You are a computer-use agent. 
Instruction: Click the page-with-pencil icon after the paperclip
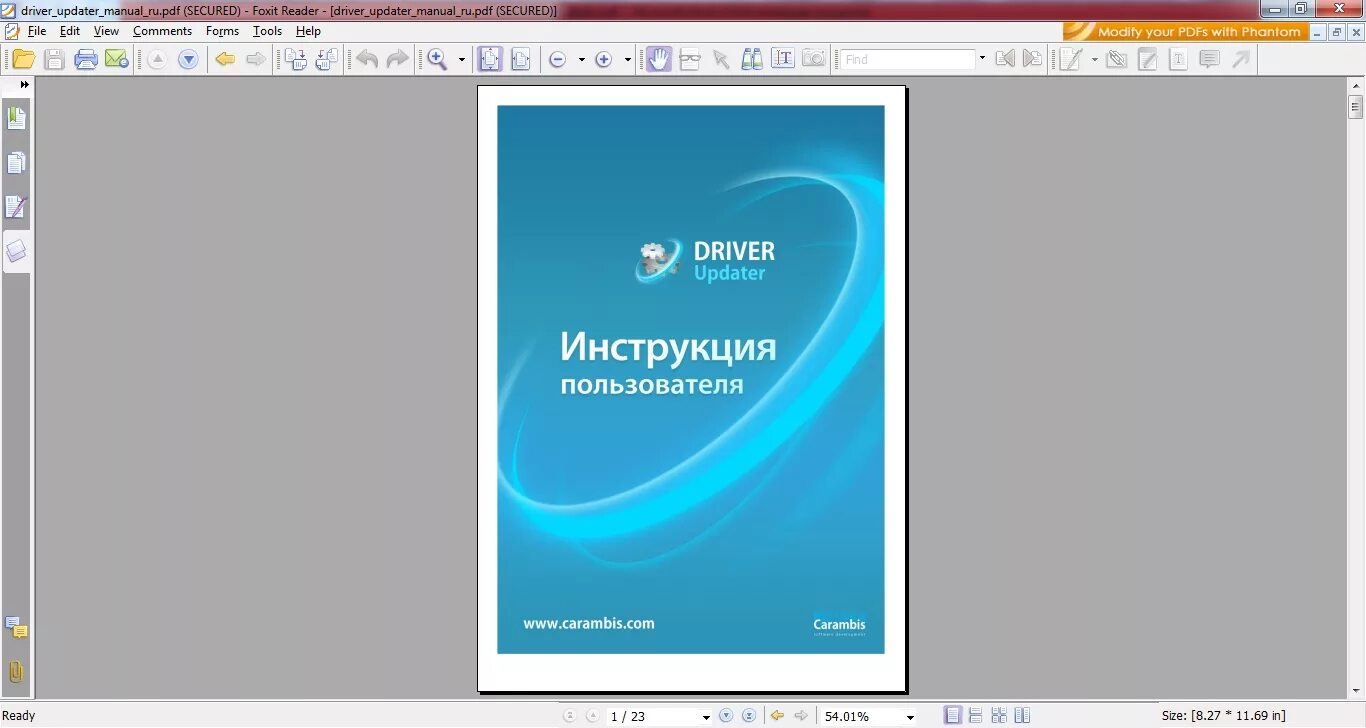tap(1148, 59)
